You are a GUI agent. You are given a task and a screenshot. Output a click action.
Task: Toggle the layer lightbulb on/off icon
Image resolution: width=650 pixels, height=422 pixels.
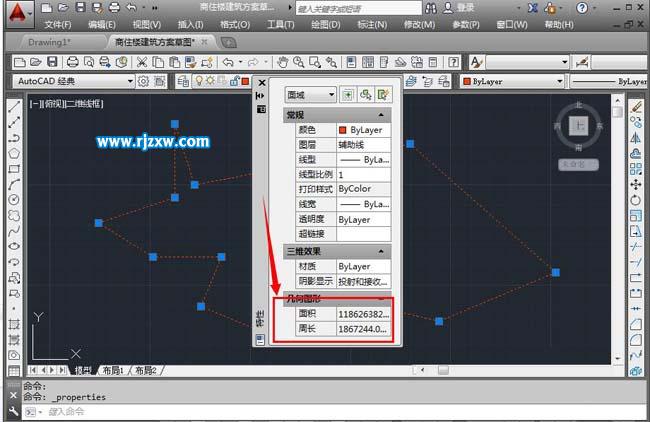click(x=199, y=81)
